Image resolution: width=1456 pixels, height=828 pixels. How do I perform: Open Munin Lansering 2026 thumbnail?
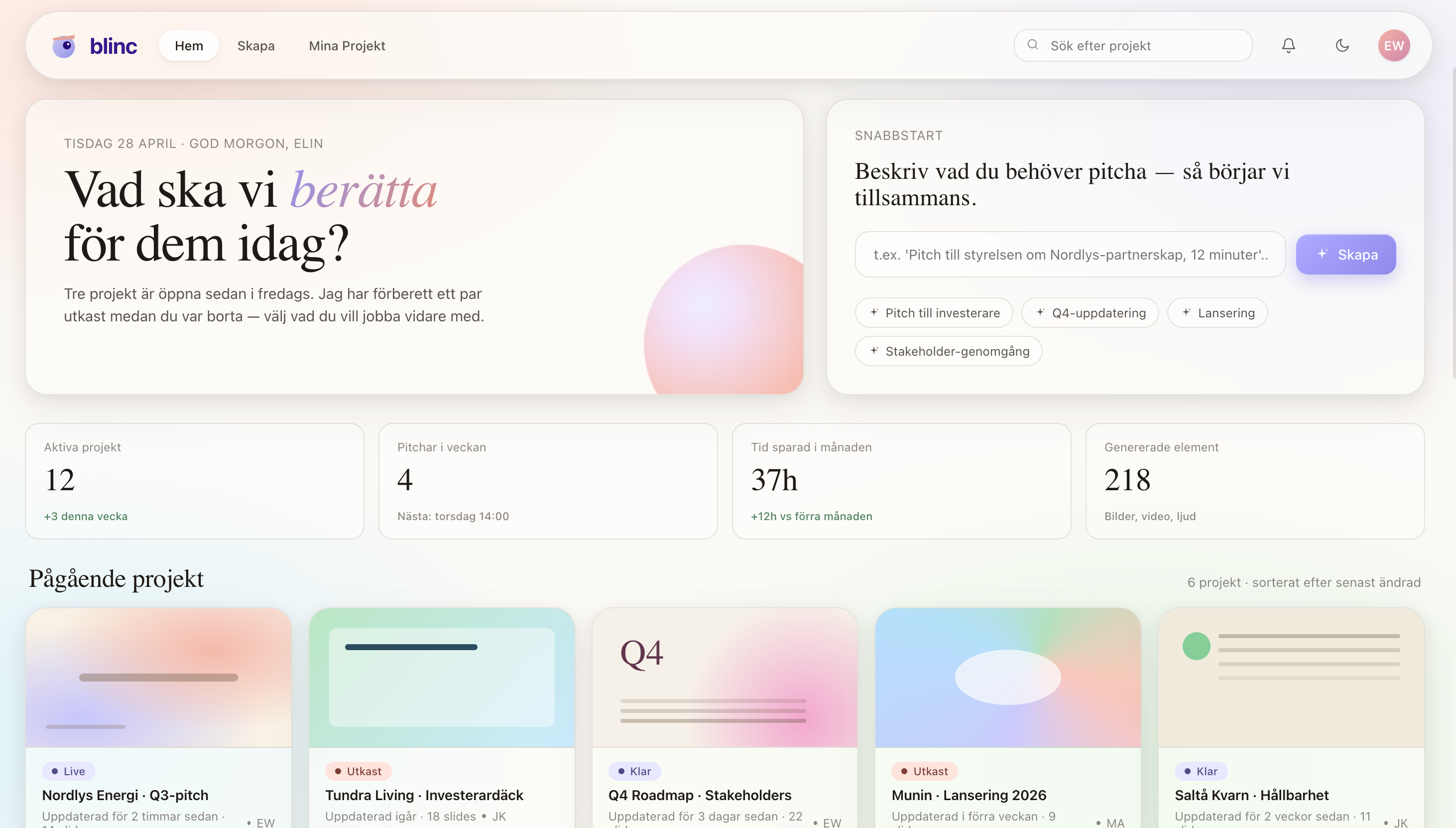(x=1008, y=678)
